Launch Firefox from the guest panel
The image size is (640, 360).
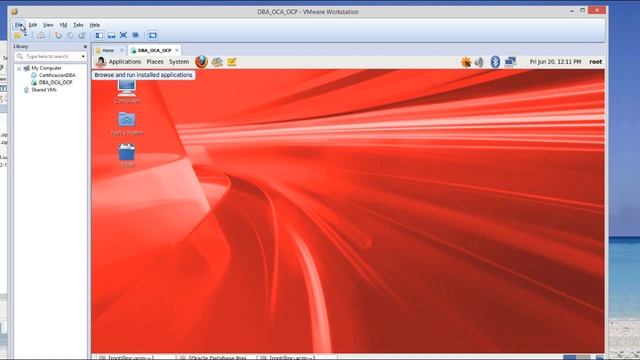pos(201,62)
